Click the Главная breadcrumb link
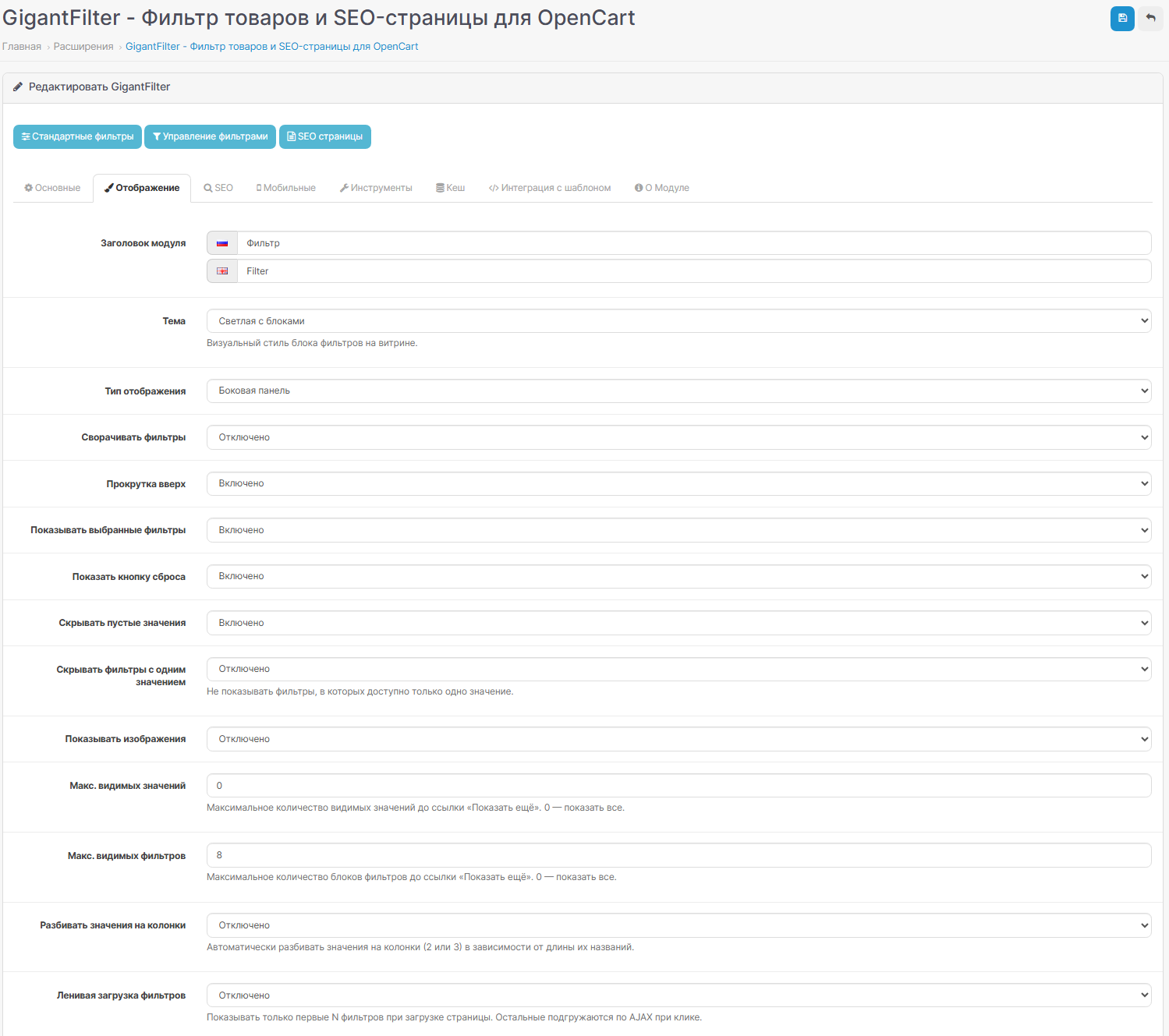Screen dimensions: 1169x1036 pos(22,47)
